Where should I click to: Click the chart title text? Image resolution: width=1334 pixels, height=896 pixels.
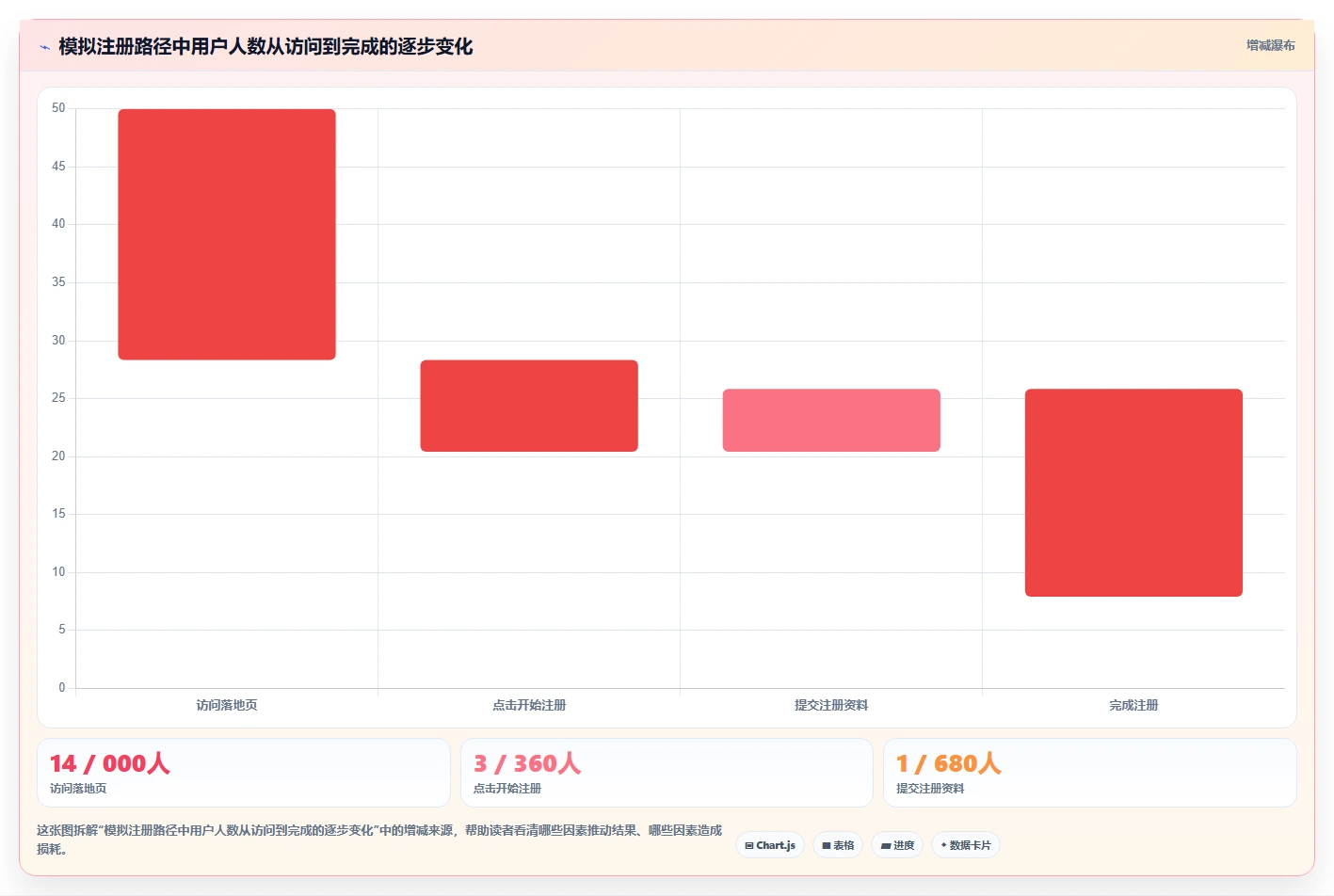tap(265, 46)
